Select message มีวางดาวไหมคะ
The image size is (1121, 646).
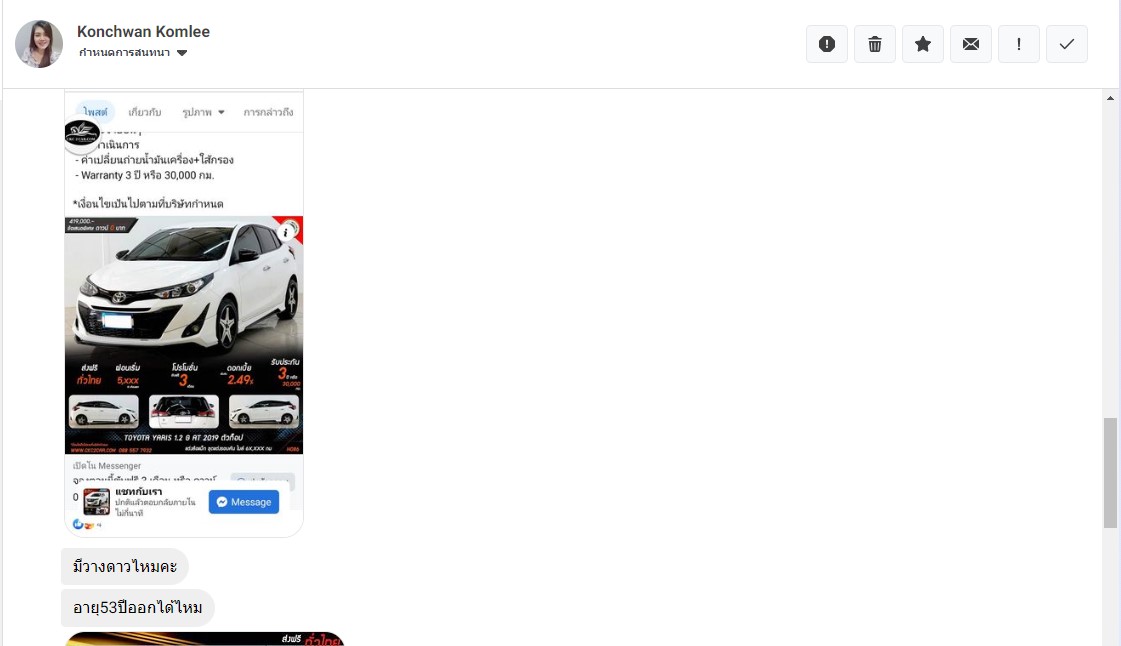[x=124, y=567]
